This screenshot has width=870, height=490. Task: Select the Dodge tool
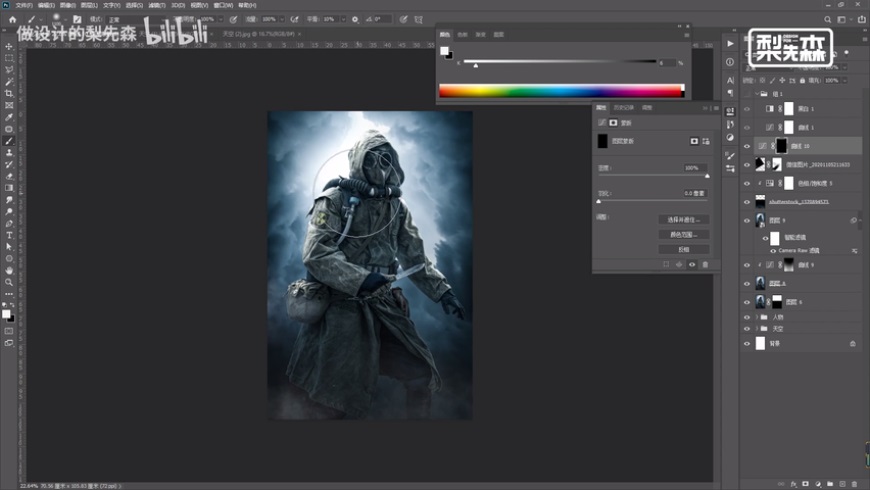(x=9, y=211)
